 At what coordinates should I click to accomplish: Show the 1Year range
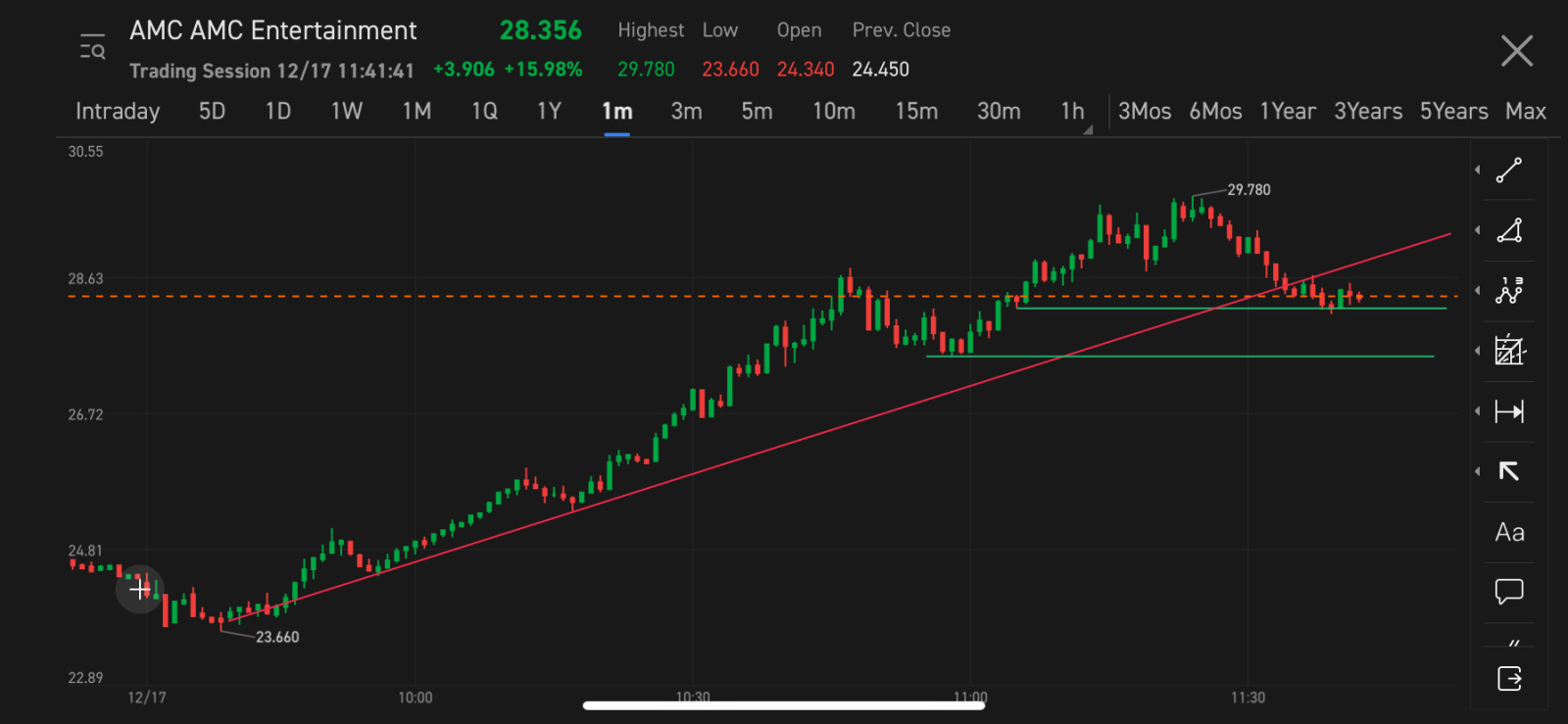tap(1288, 111)
